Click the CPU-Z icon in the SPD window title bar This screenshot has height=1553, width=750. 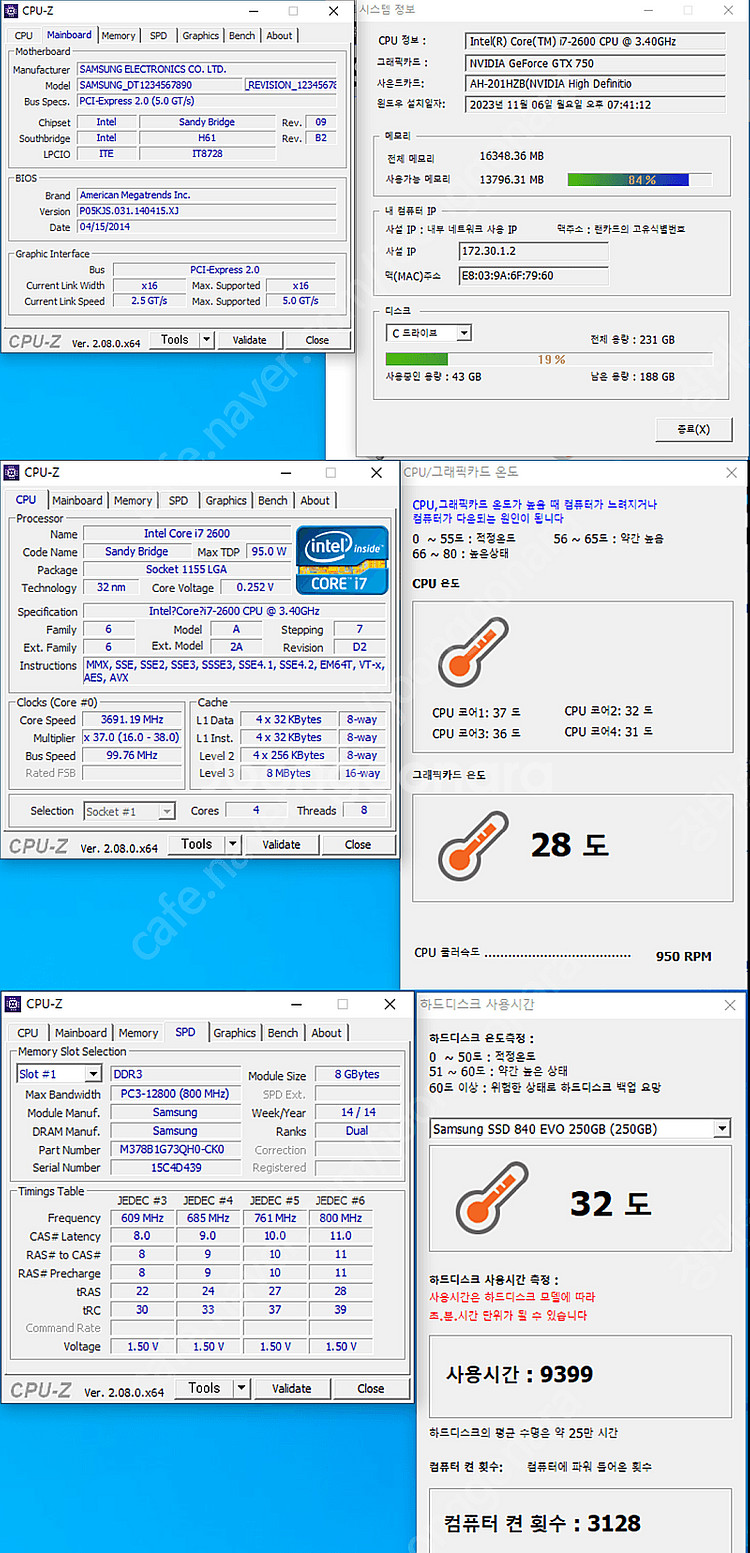[x=12, y=1003]
